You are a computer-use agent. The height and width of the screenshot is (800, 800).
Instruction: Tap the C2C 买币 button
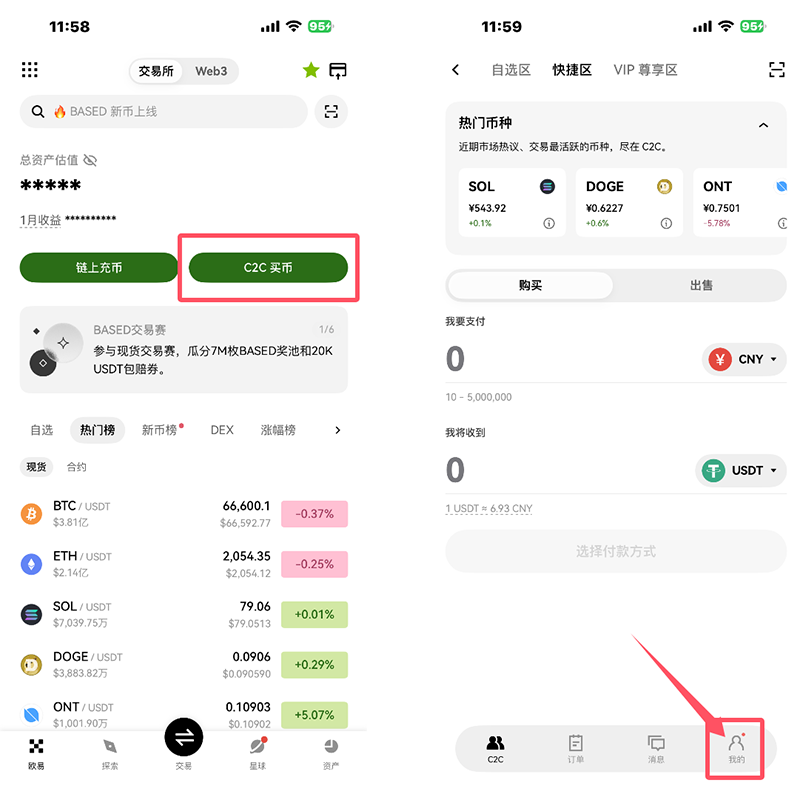click(x=268, y=267)
